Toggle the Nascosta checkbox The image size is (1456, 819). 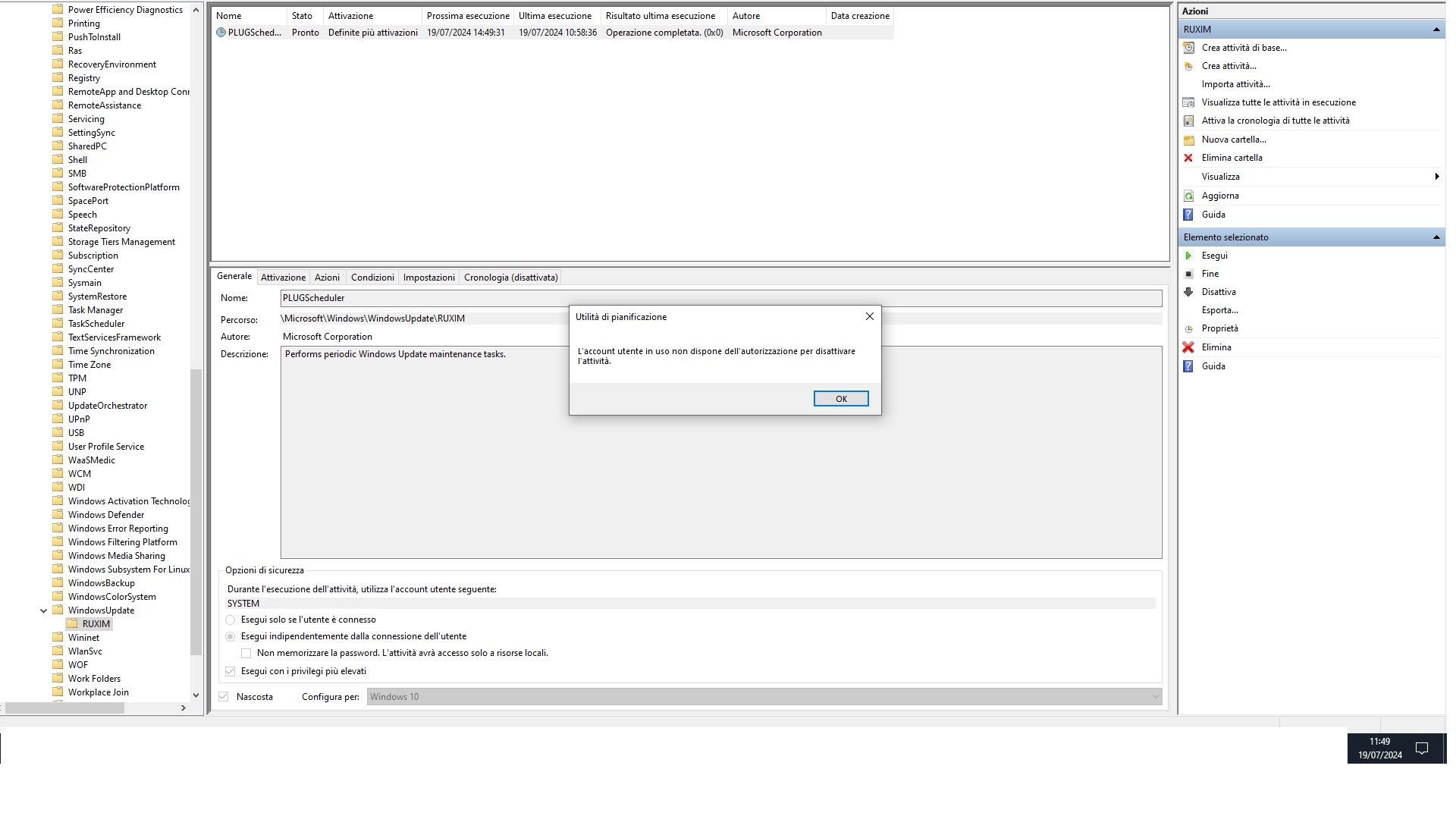click(x=224, y=697)
